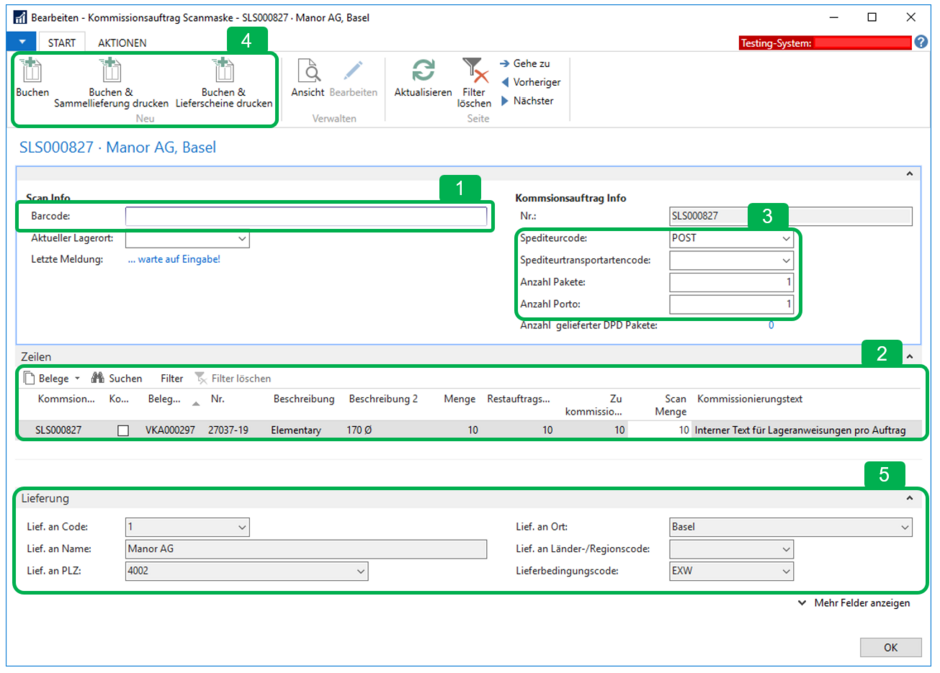Click the Filter button in Zeilen
Viewport: 940px width, 673px height.
coord(171,378)
